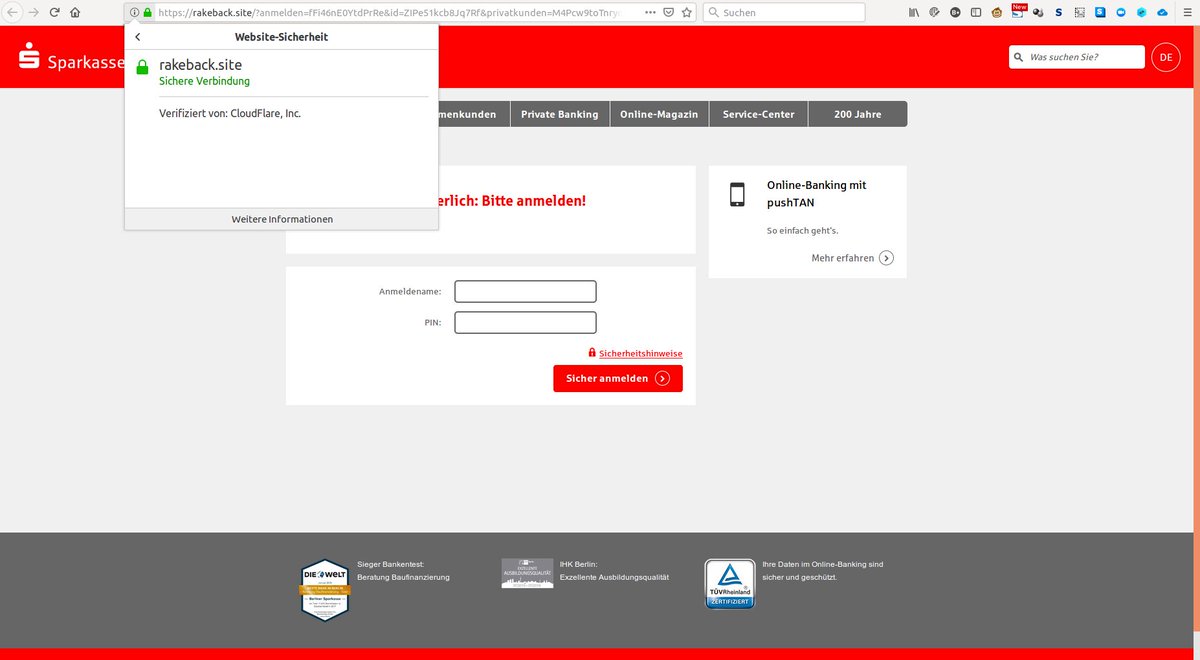
Task: Open the Firefox hamburger menu
Action: 1187,12
